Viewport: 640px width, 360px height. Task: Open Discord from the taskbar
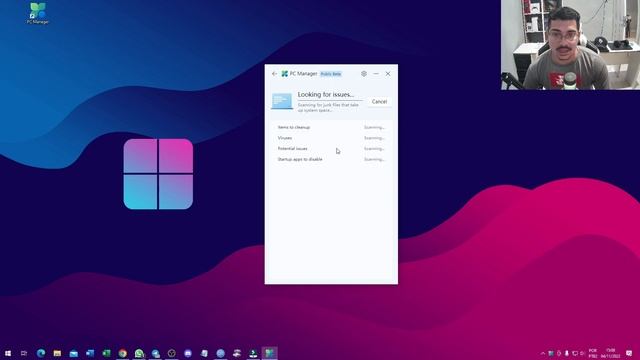[188, 353]
